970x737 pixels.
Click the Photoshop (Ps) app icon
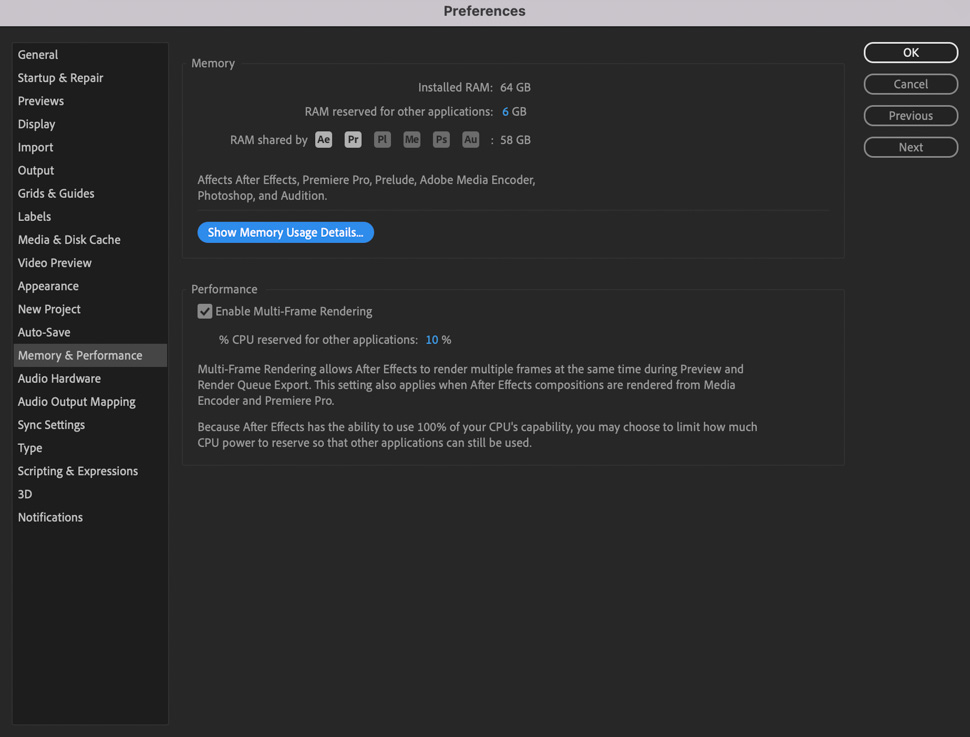441,140
